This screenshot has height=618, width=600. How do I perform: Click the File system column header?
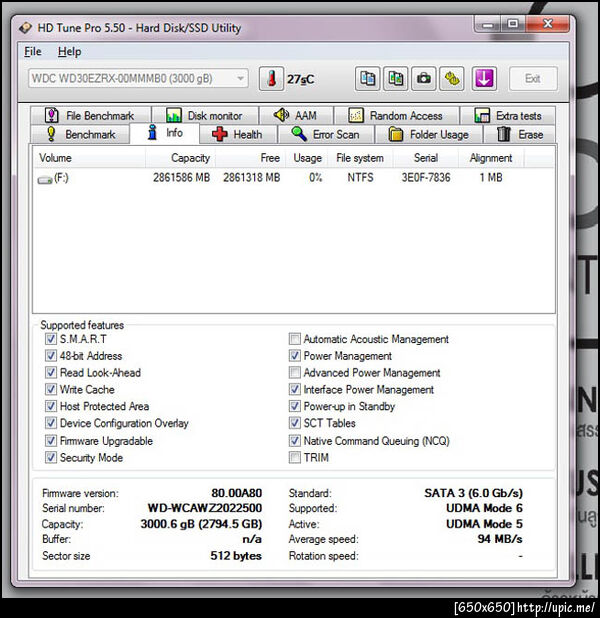[x=360, y=158]
